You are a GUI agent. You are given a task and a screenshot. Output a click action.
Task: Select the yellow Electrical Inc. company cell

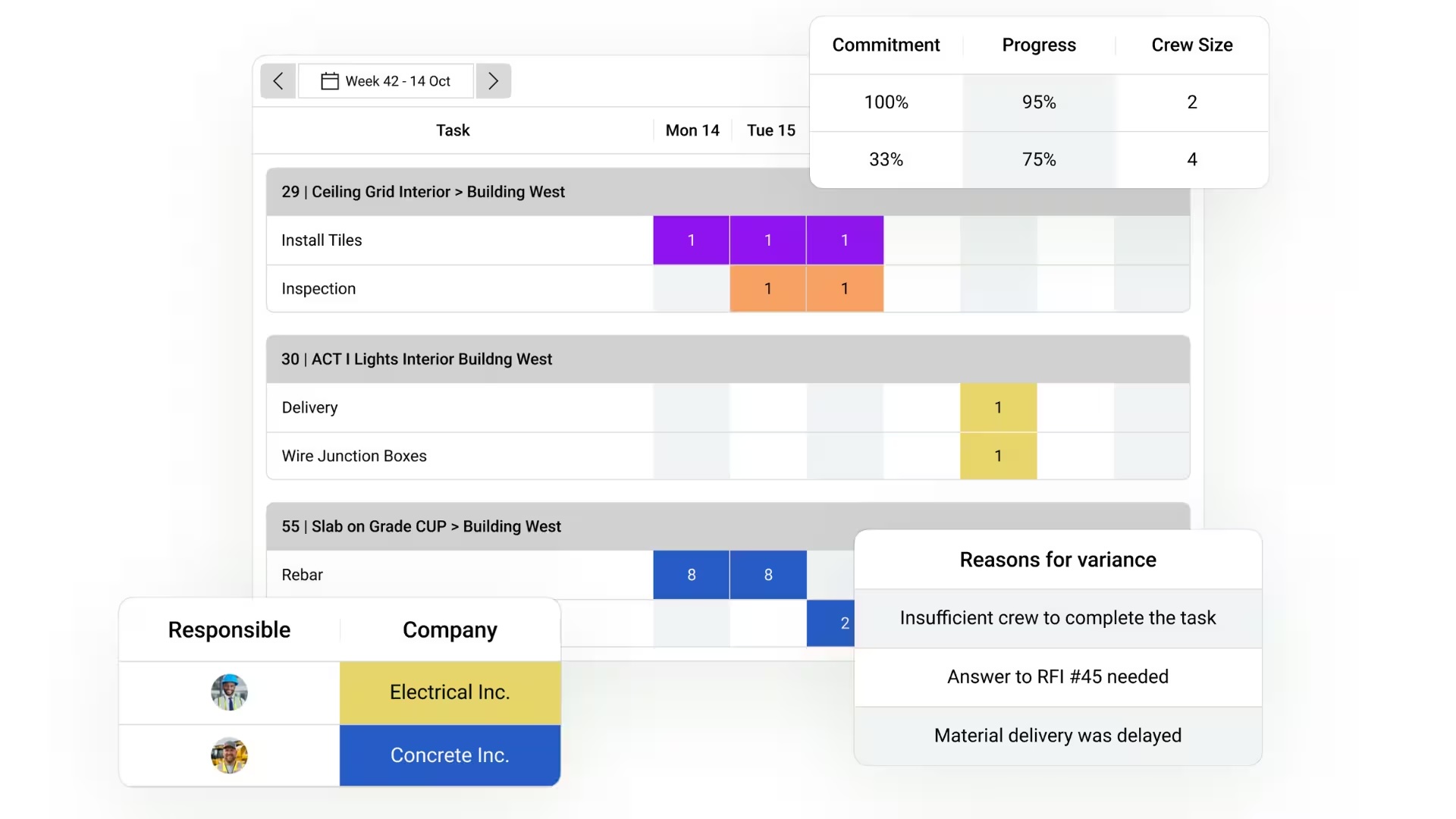450,692
